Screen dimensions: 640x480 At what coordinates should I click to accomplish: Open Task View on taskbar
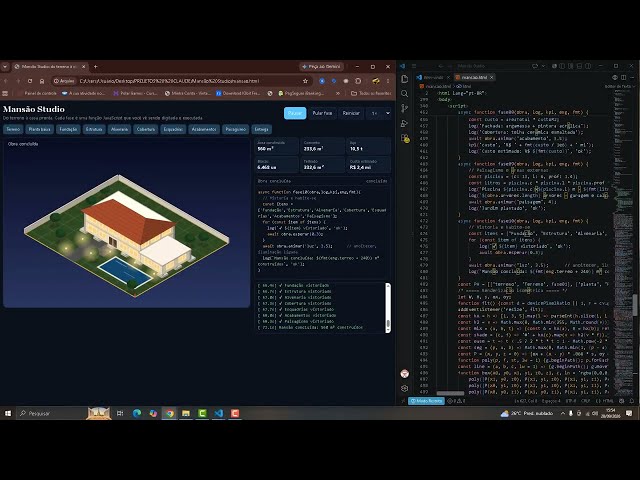point(120,413)
